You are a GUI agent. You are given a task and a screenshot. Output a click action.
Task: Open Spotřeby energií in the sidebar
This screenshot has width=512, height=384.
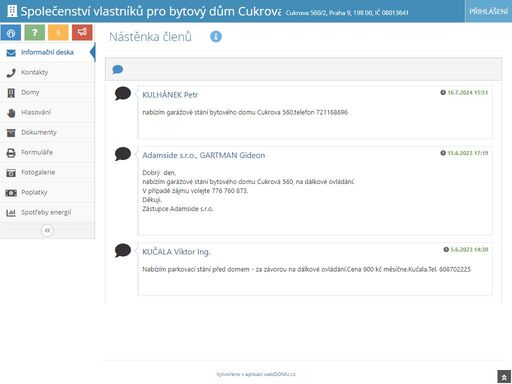tap(47, 212)
